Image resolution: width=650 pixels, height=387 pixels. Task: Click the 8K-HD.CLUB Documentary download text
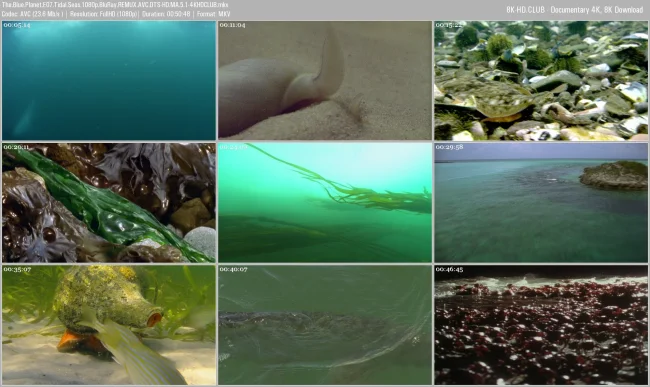pyautogui.click(x=575, y=10)
